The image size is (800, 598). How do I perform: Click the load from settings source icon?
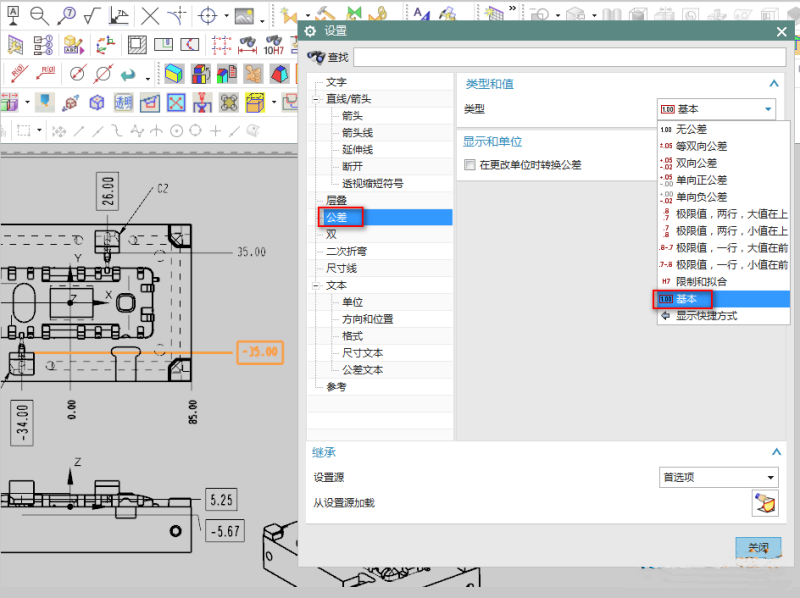(x=765, y=504)
